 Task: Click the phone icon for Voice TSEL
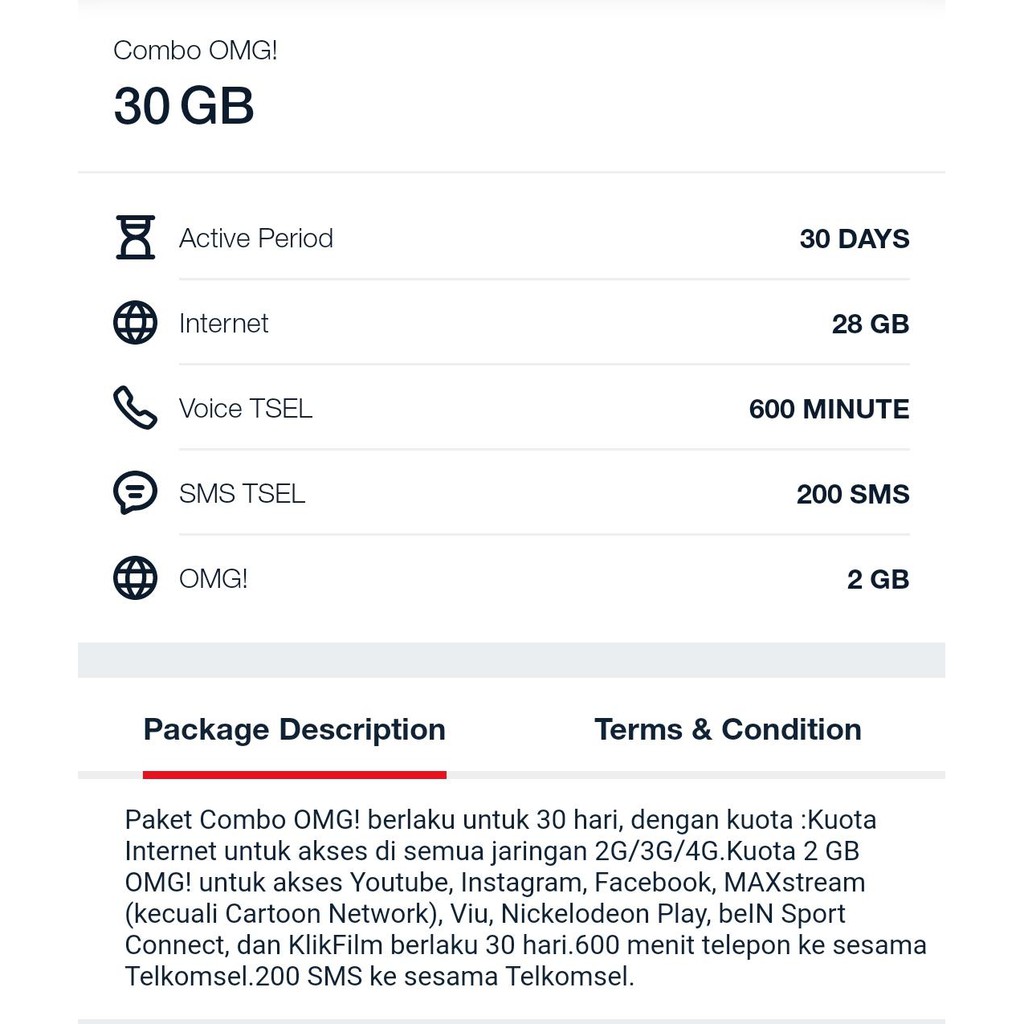click(x=135, y=408)
